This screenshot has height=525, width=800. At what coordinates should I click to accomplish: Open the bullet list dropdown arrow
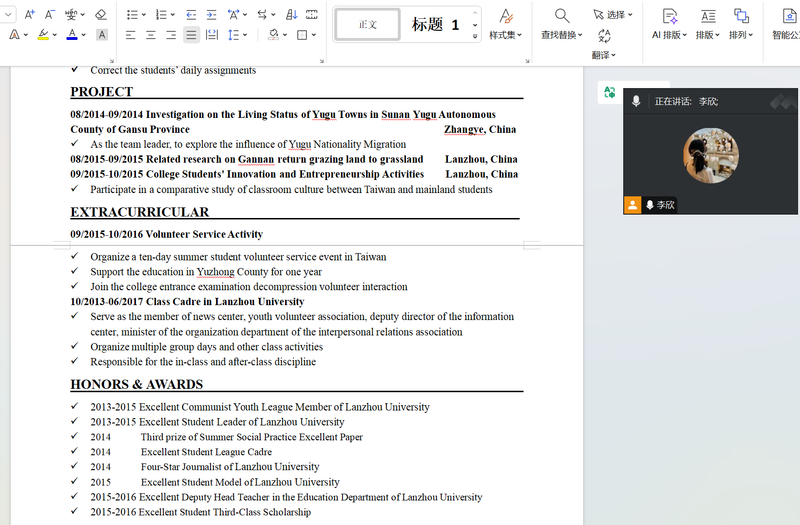(145, 15)
